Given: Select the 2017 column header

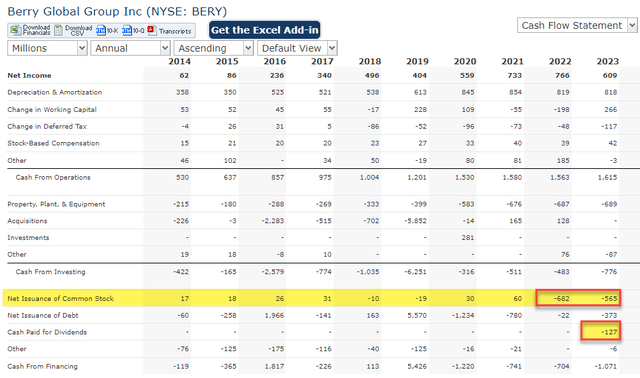Looking at the screenshot, I should click(322, 62).
